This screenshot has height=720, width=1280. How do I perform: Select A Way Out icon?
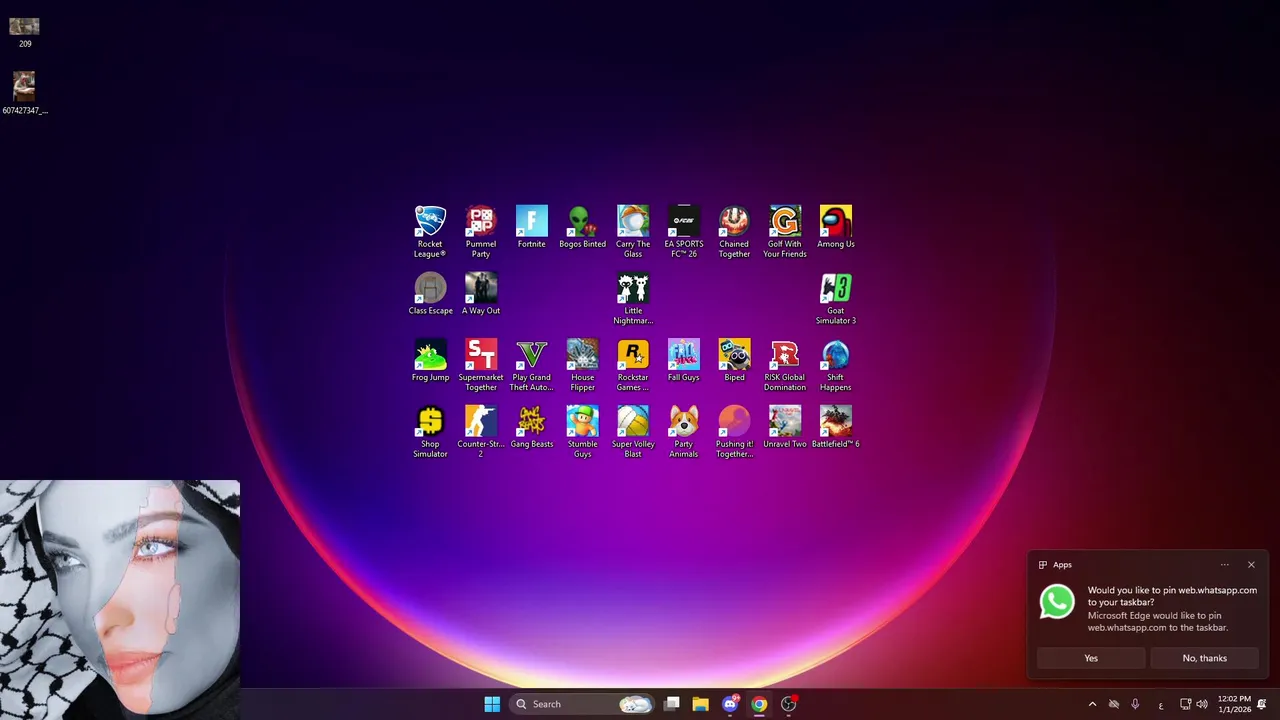(x=481, y=294)
